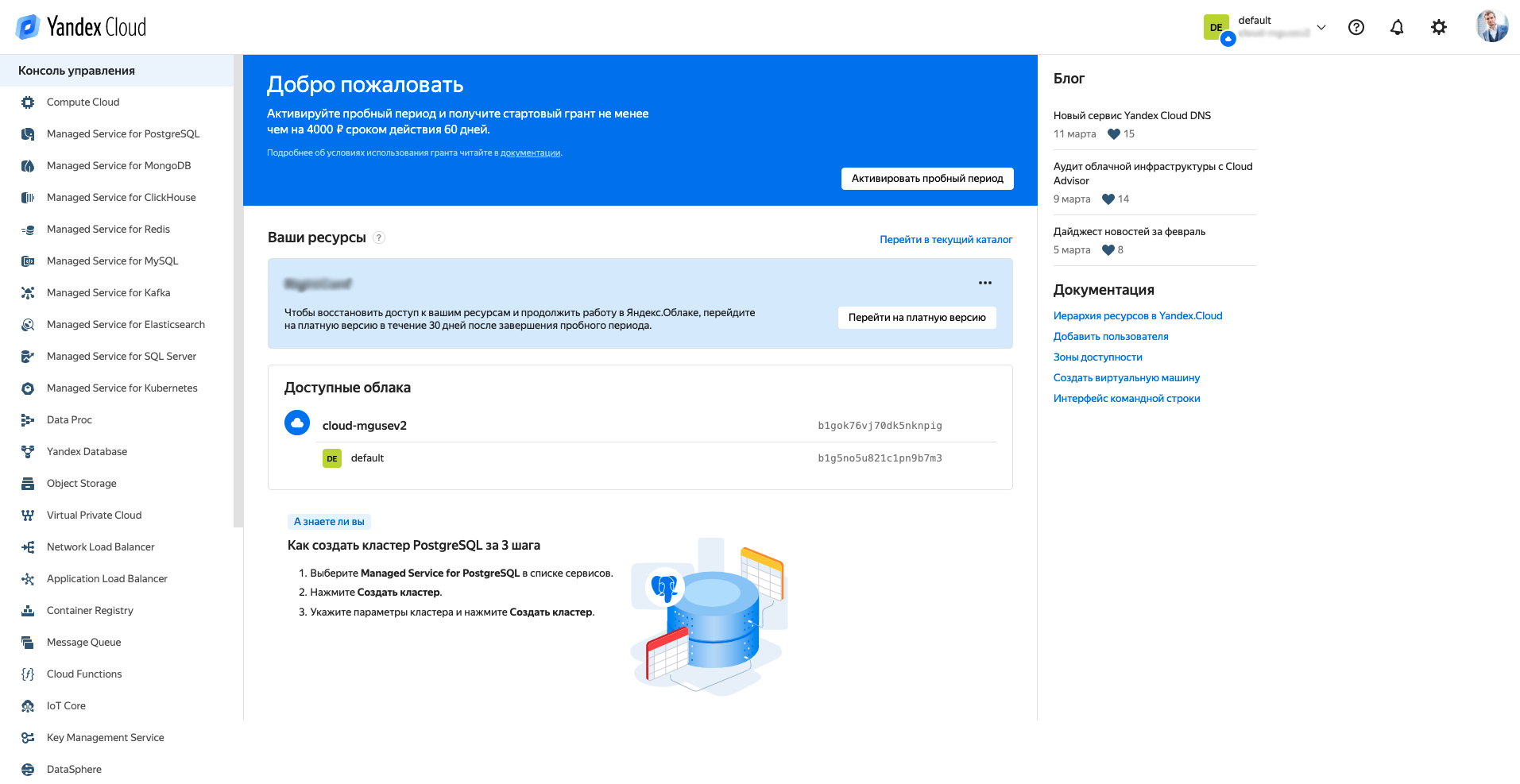Click the Yandex Database sidebar icon
The image size is (1520, 784).
click(28, 452)
